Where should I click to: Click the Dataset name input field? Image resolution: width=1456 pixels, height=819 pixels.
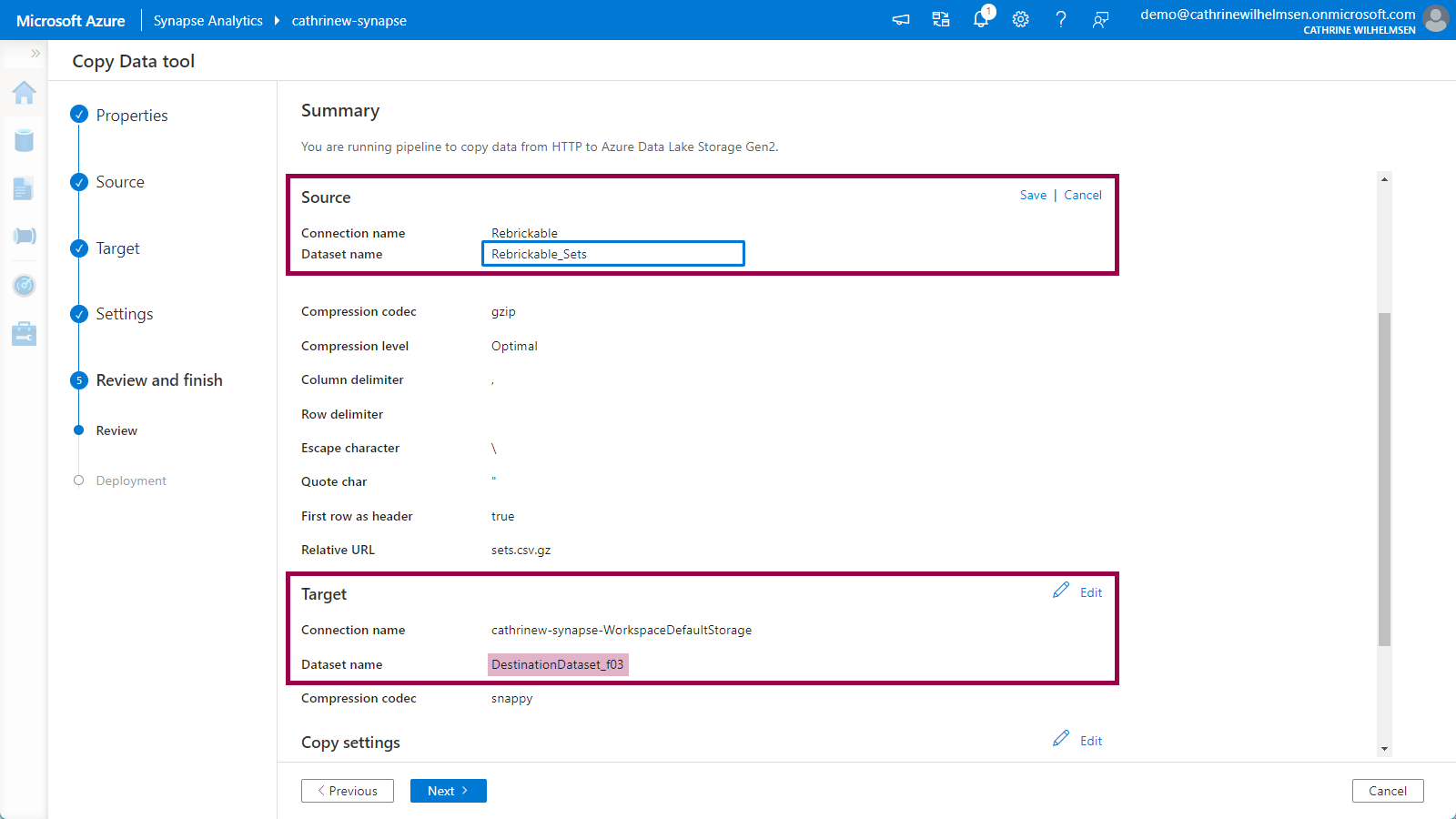pos(613,254)
